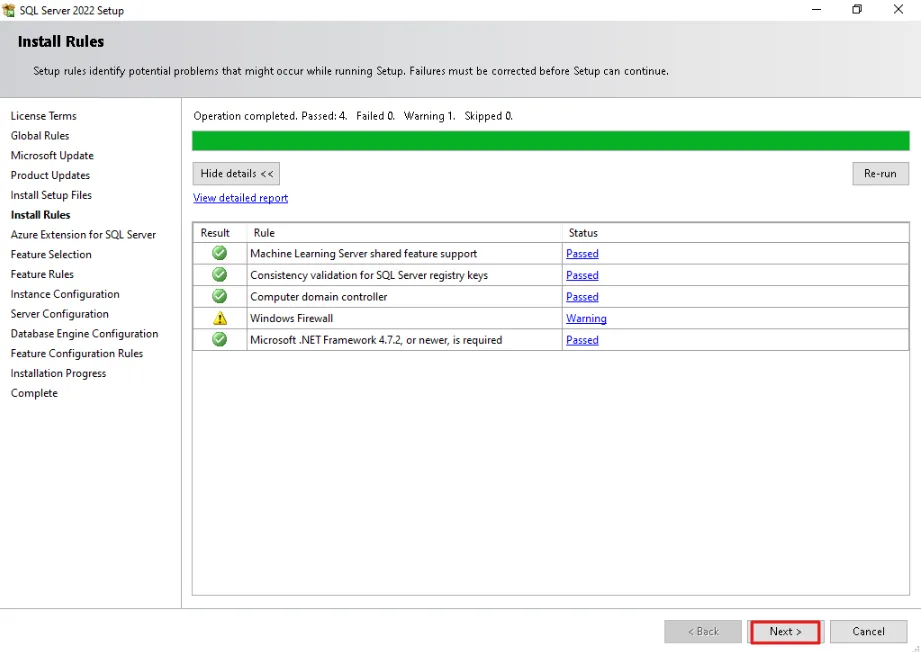This screenshot has height=652, width=921.
Task: Click the green check icon for Computer domain controller
Action: [x=220, y=297]
